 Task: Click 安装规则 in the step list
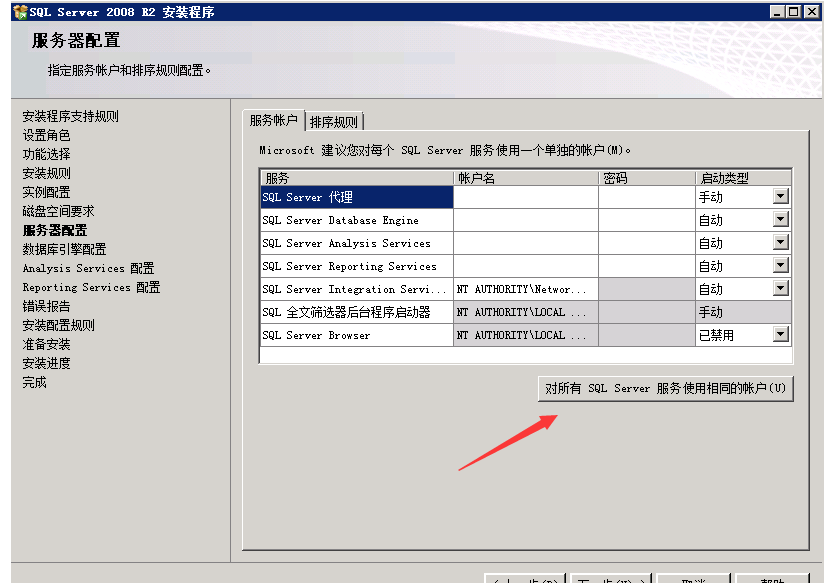[46, 173]
